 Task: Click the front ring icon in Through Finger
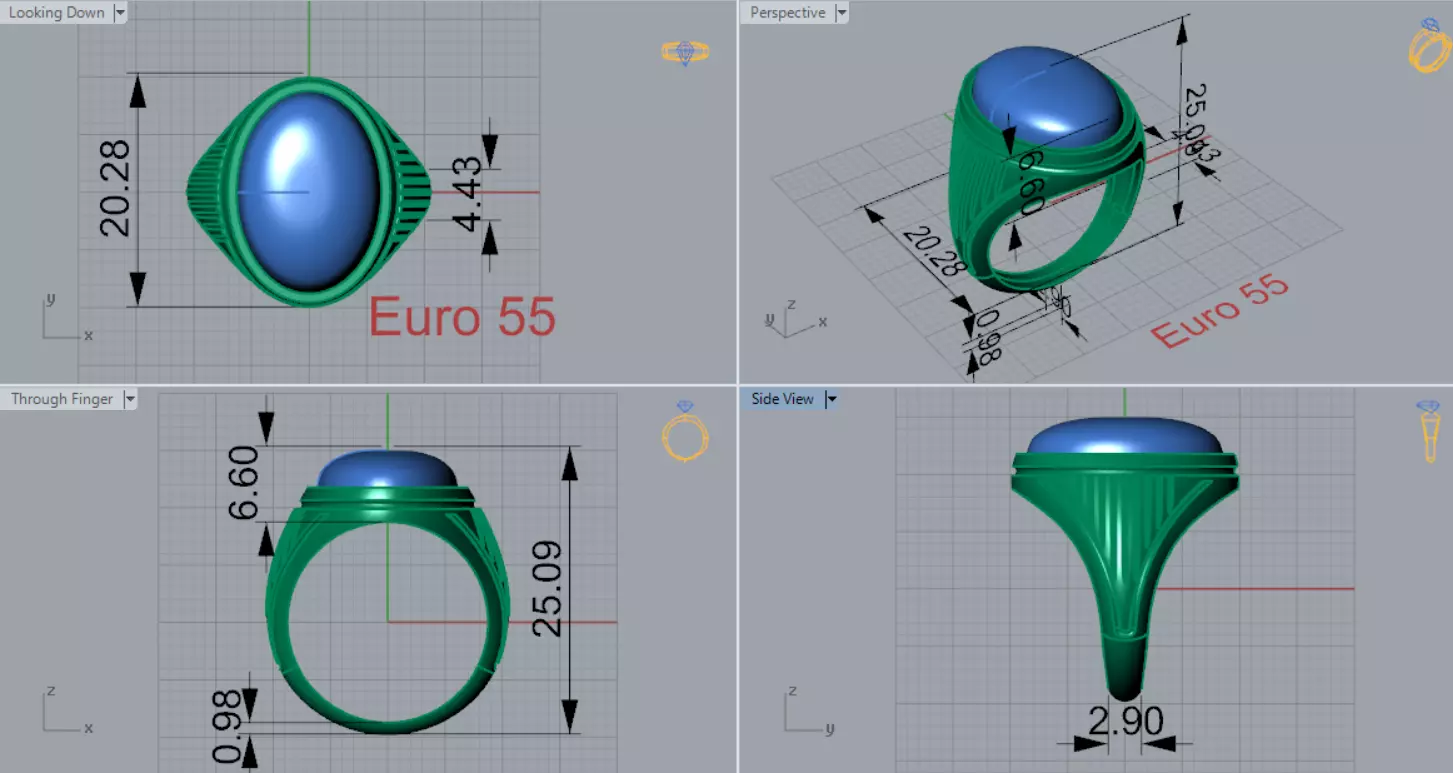685,432
